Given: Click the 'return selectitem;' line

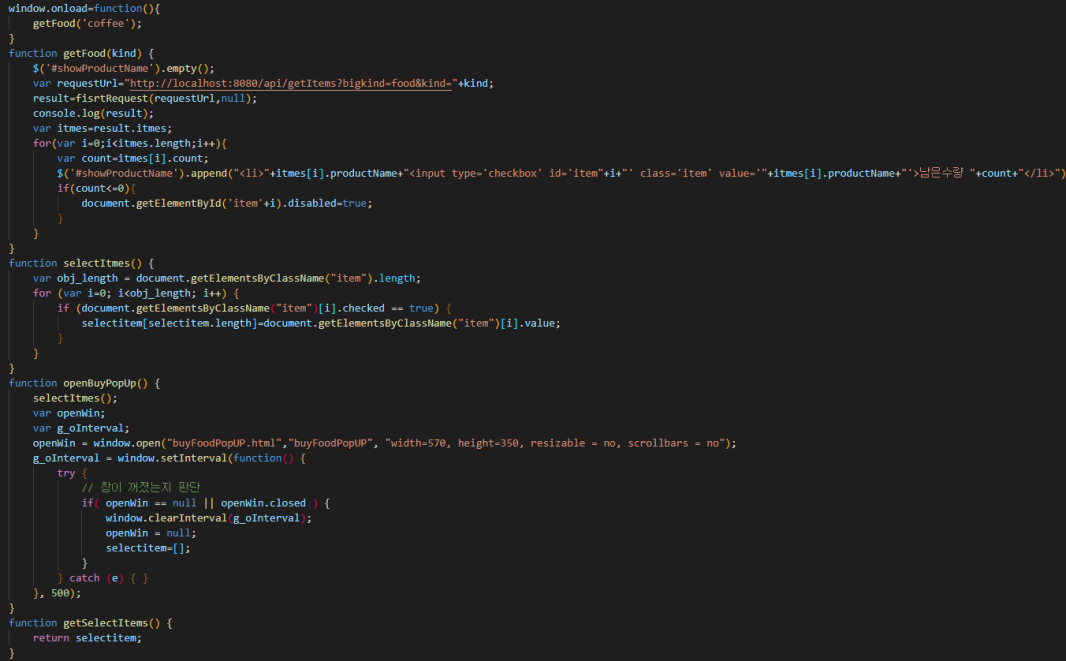Looking at the screenshot, I should coord(87,637).
